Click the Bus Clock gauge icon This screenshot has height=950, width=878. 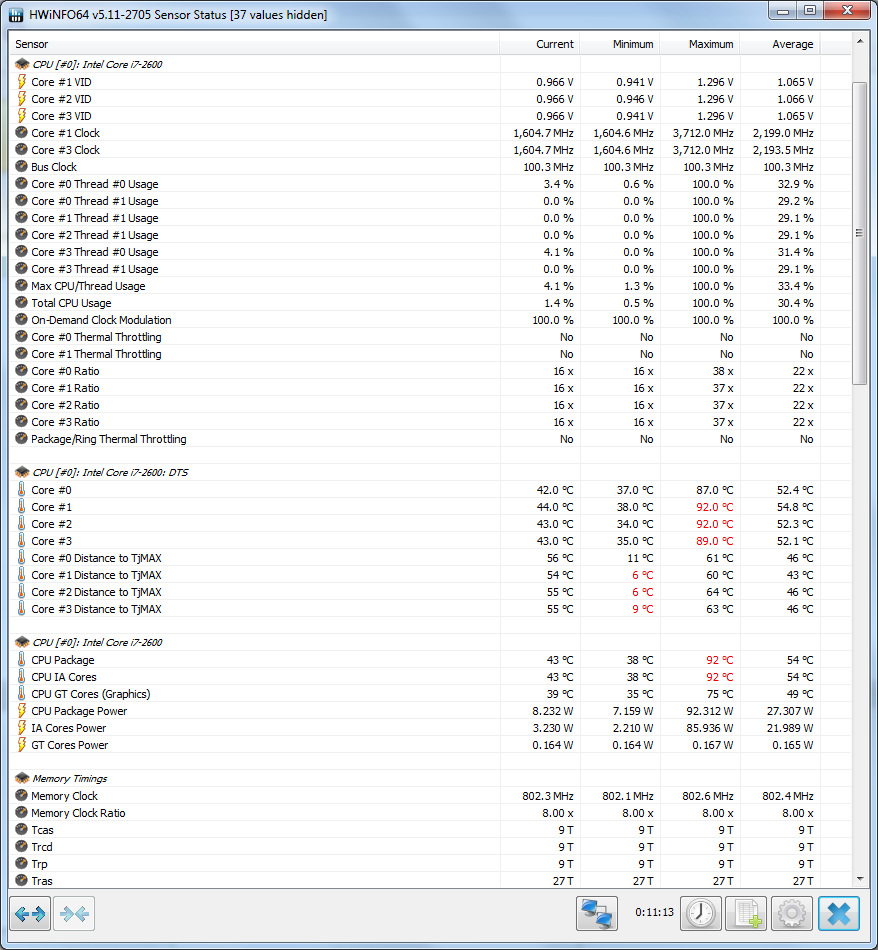22,166
